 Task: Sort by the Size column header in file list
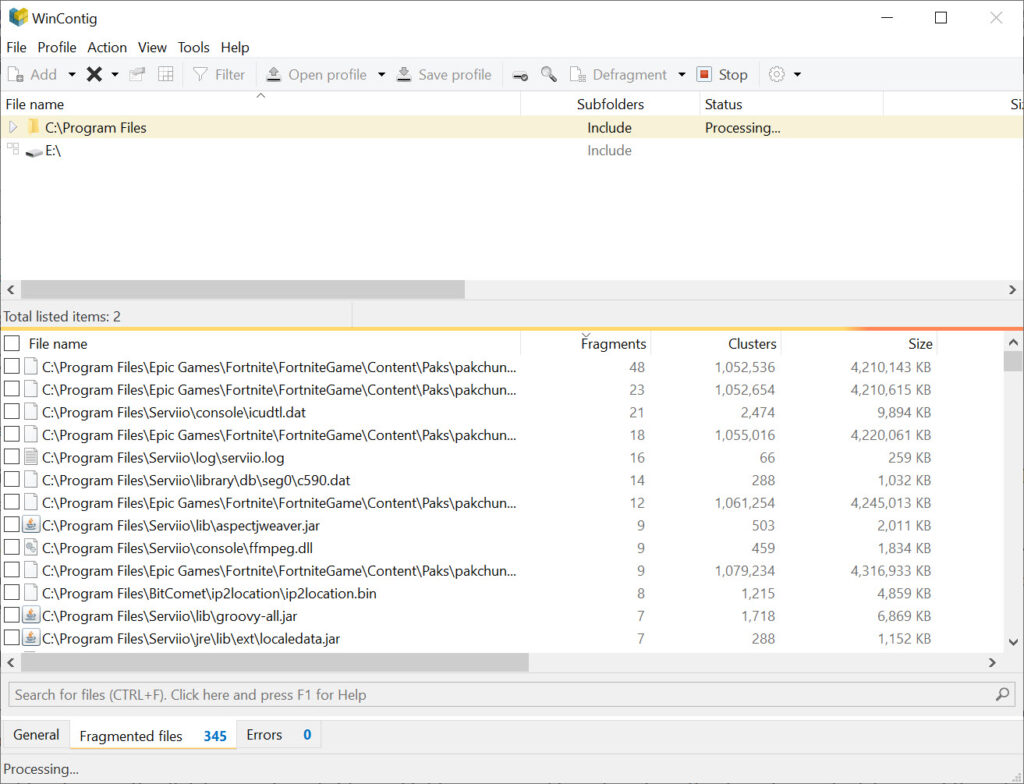pyautogui.click(x=858, y=344)
